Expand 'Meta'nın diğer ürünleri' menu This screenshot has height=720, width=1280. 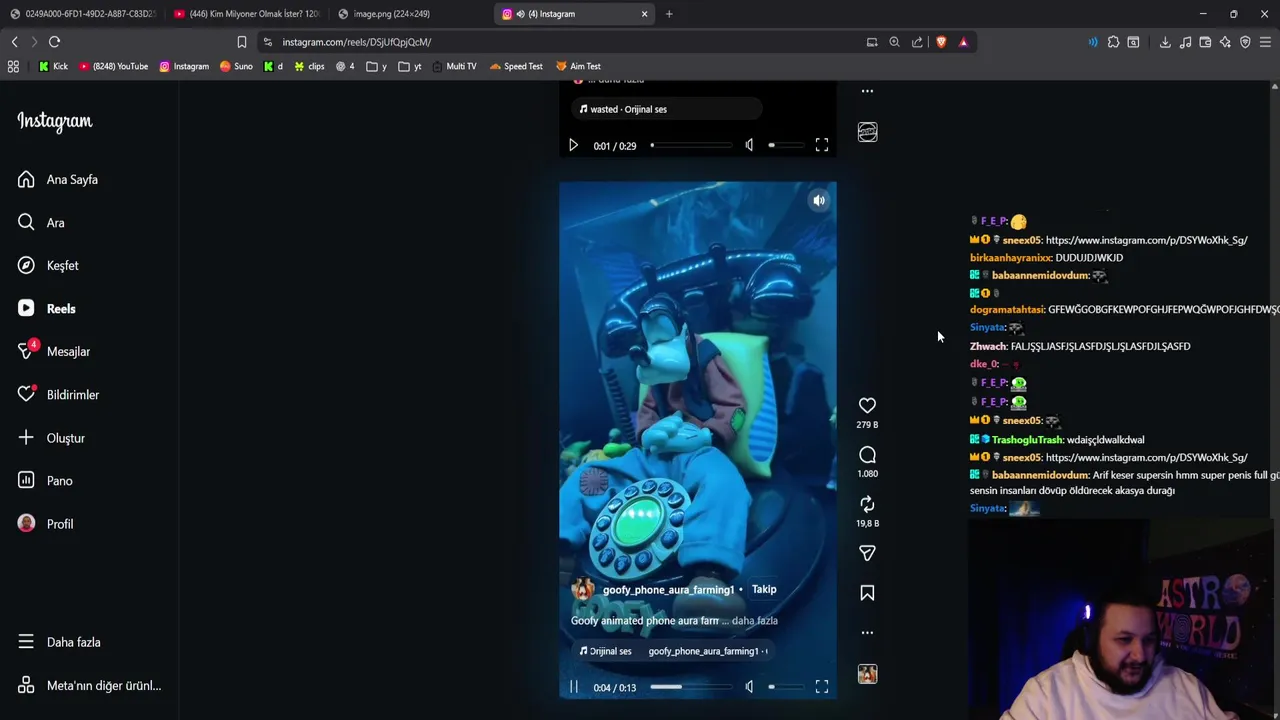(x=89, y=686)
